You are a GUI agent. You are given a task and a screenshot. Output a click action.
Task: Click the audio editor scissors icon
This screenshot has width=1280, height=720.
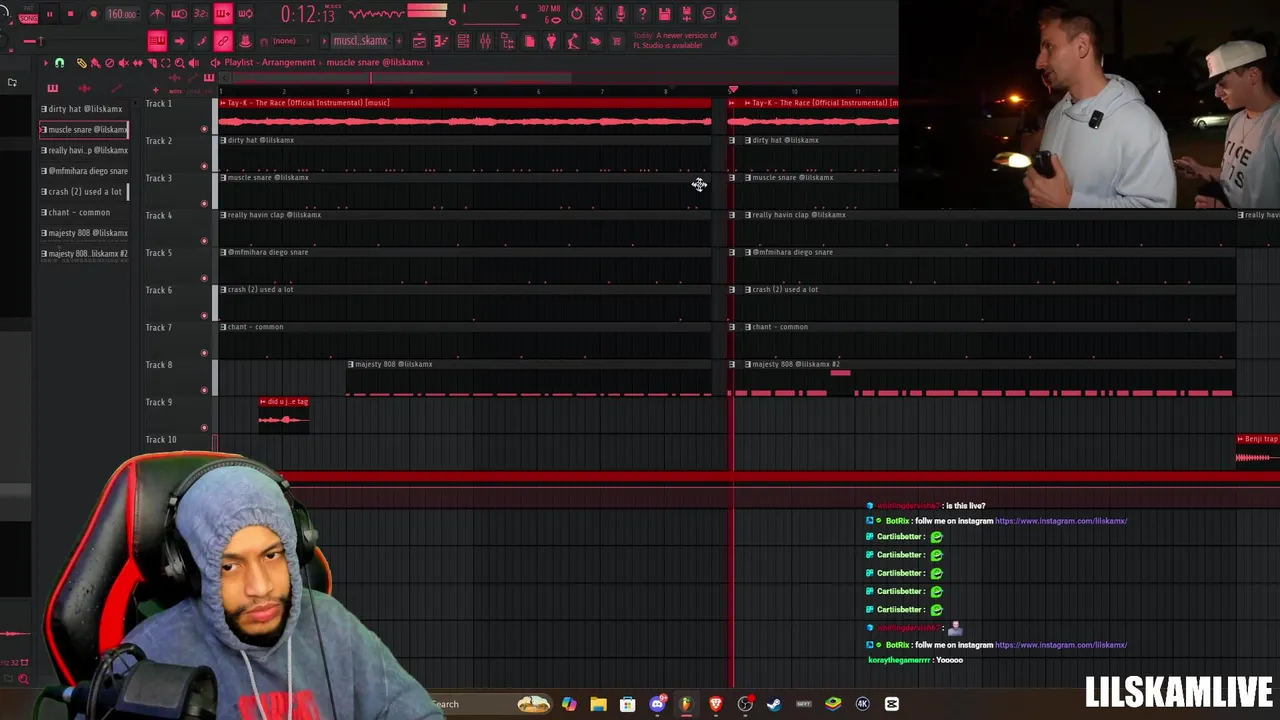point(600,14)
